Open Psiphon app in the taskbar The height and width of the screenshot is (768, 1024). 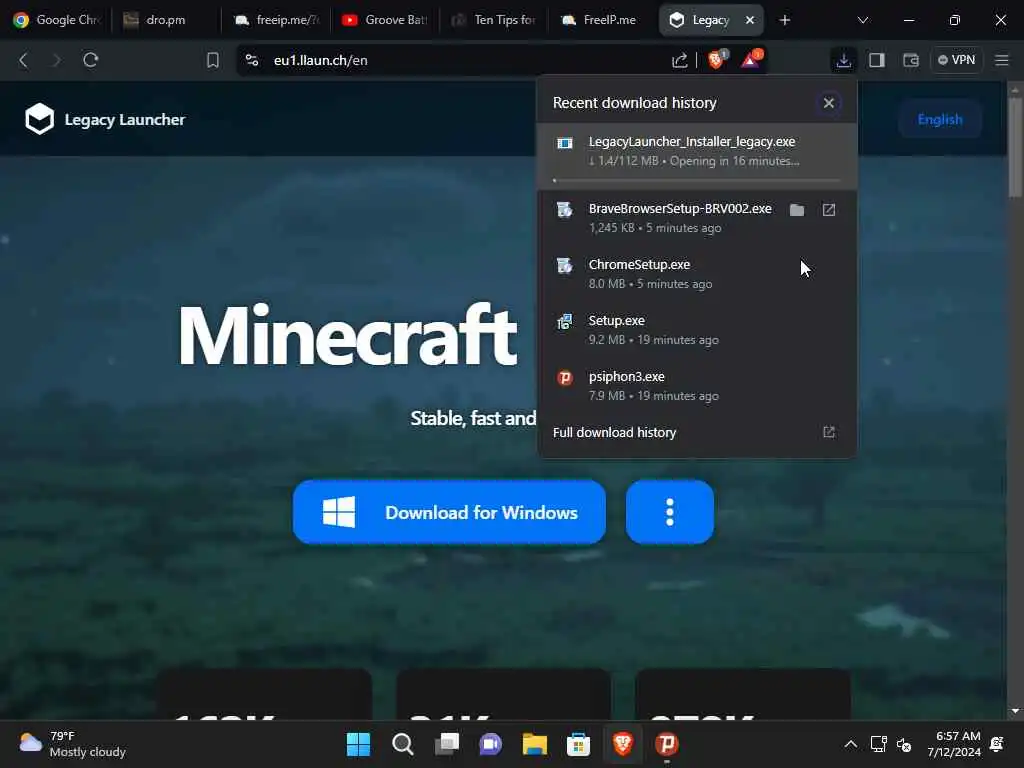point(666,744)
